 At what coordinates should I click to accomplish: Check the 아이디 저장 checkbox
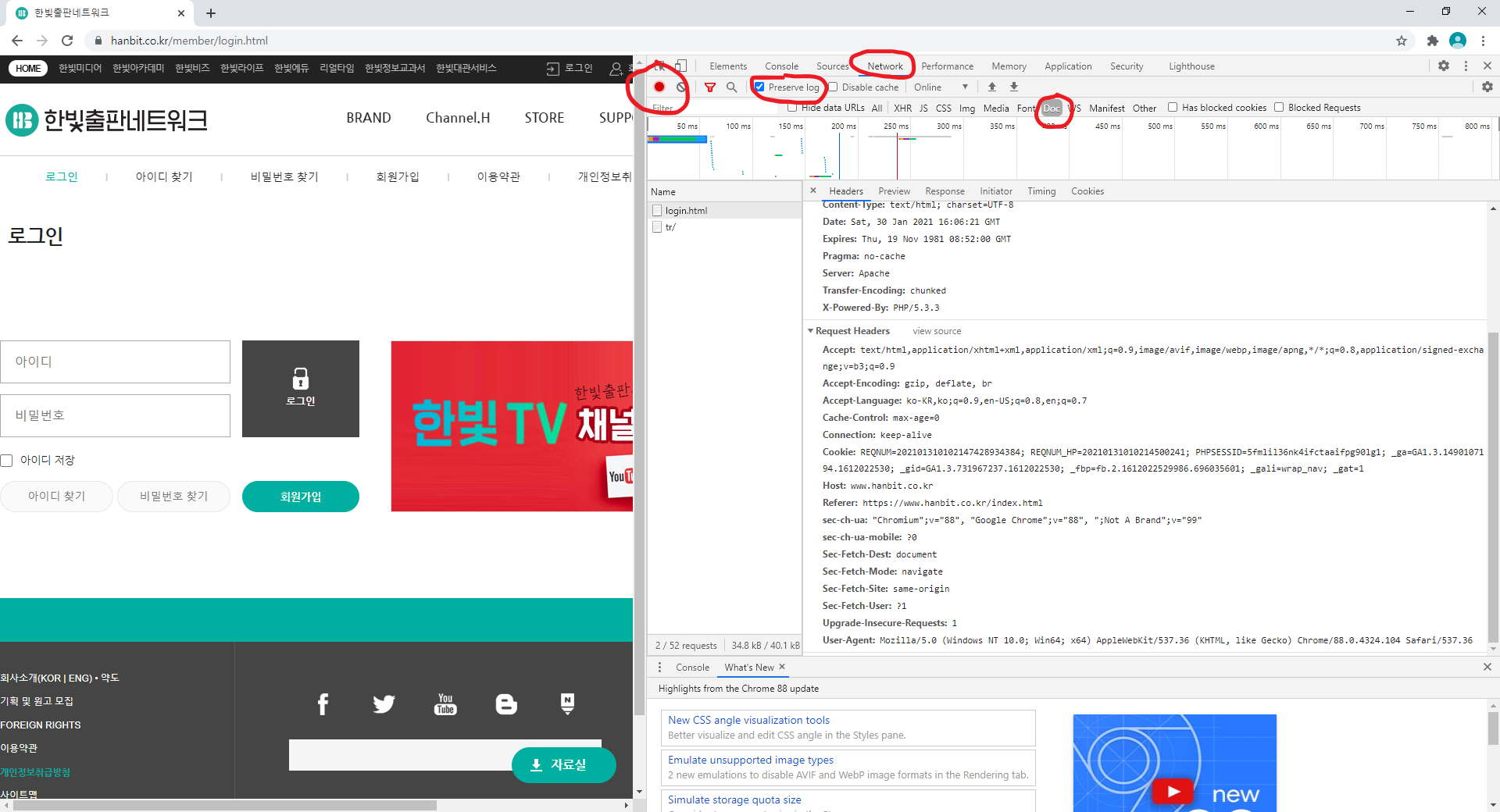[7, 461]
